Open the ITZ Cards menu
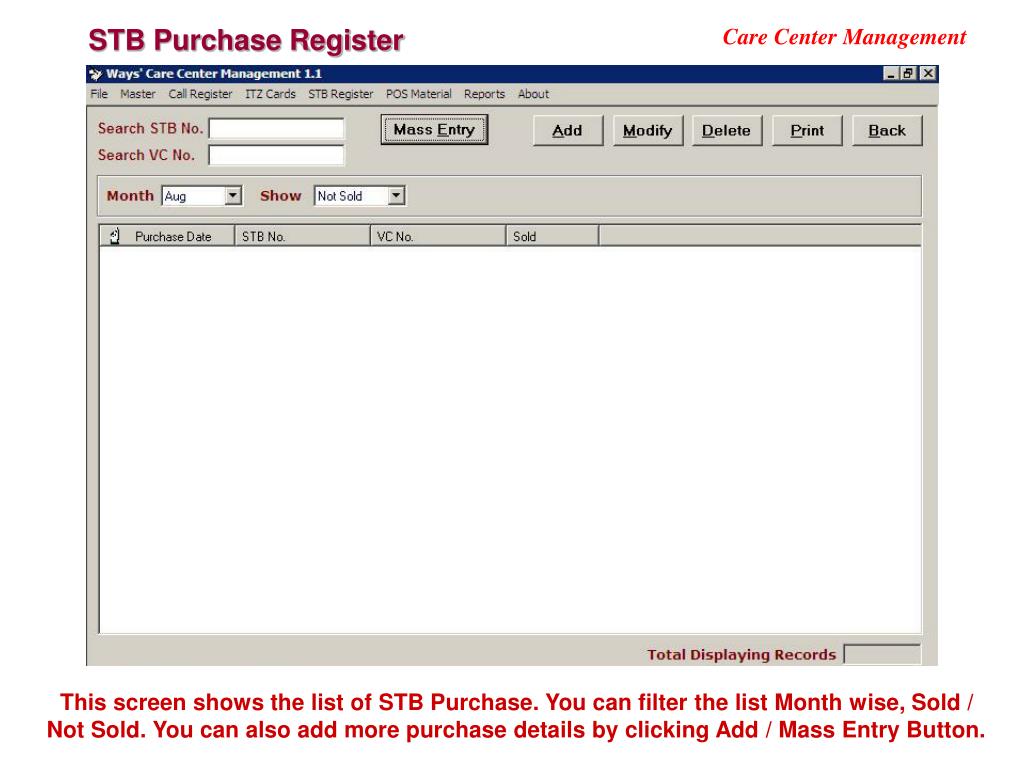Image resolution: width=1024 pixels, height=768 pixels. click(x=270, y=94)
